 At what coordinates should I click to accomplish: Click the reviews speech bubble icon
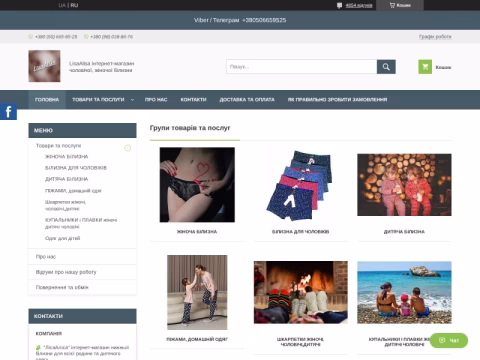pyautogui.click(x=339, y=5)
